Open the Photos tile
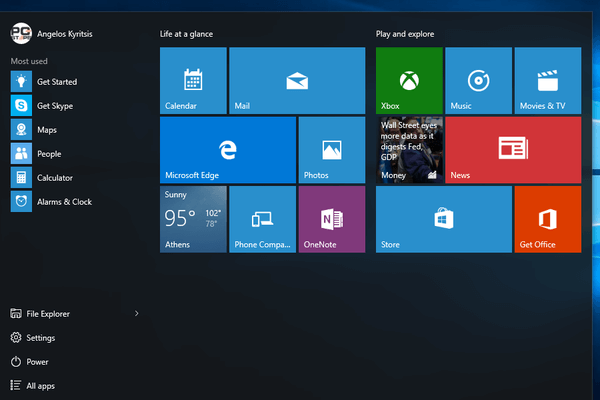 [x=332, y=150]
